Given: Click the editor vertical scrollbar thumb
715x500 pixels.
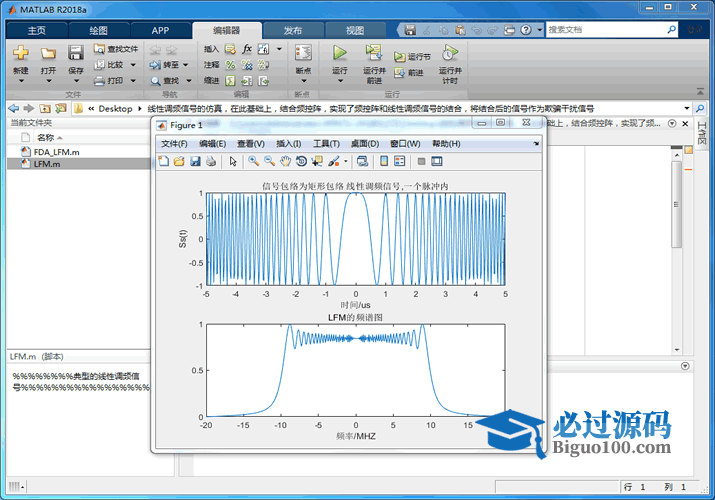Looking at the screenshot, I should tap(677, 204).
